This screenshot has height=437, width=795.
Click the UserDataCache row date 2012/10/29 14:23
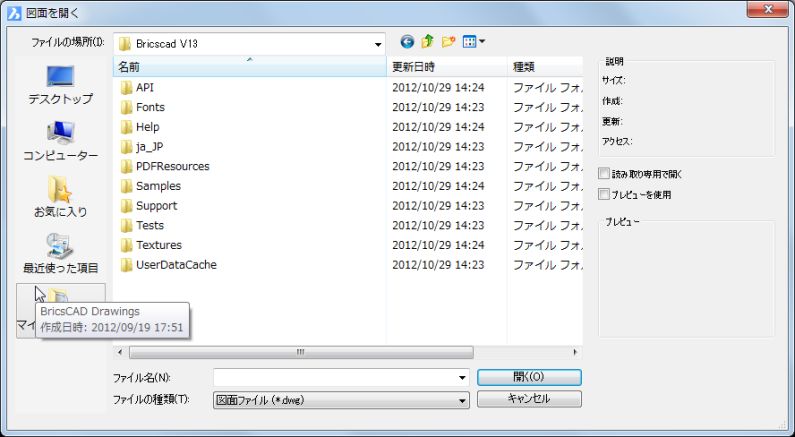click(438, 265)
